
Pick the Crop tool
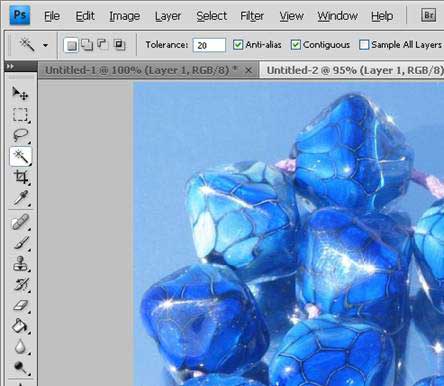tap(21, 177)
